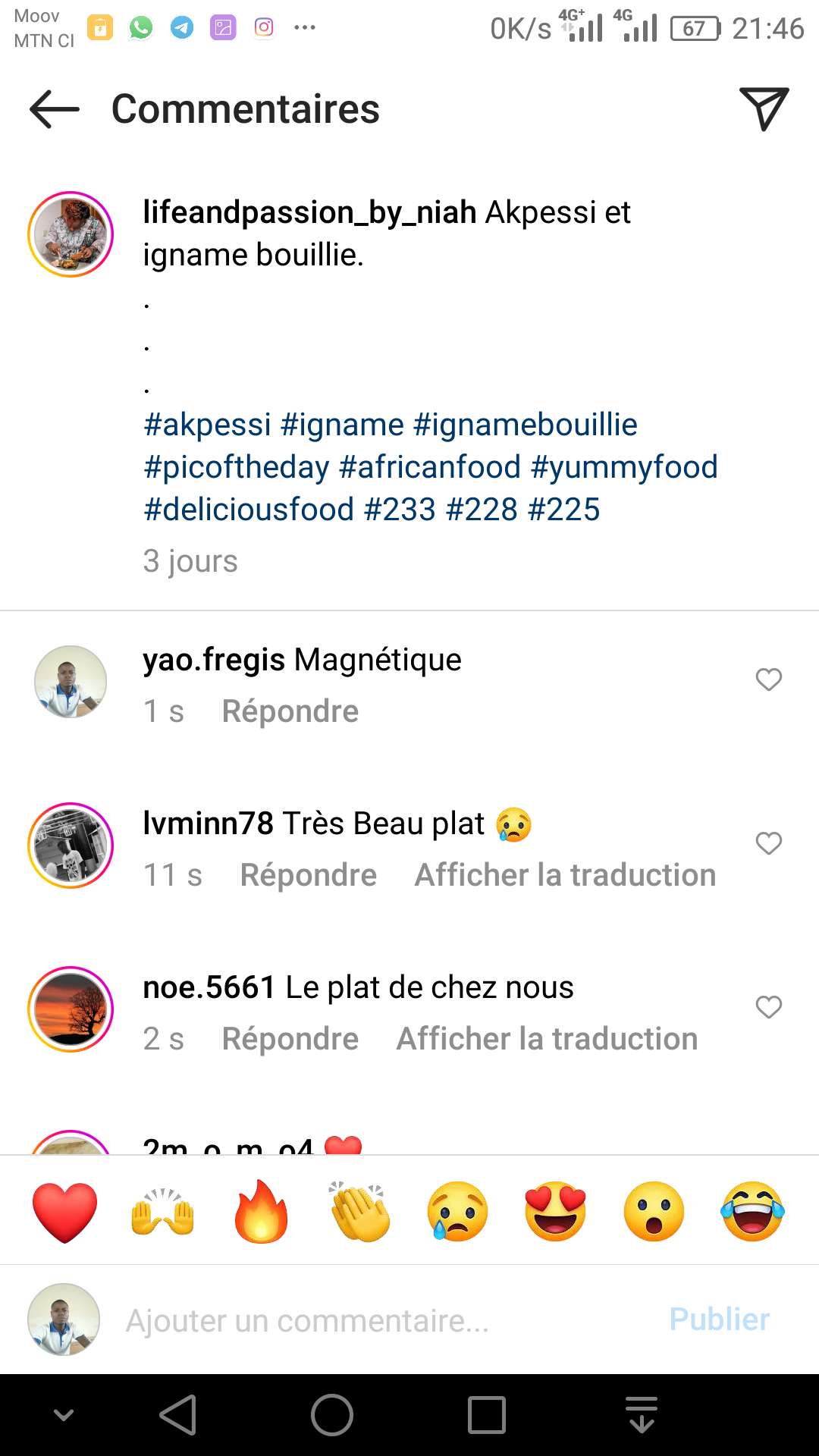Insert the heart-eyes emoji

click(x=556, y=1211)
